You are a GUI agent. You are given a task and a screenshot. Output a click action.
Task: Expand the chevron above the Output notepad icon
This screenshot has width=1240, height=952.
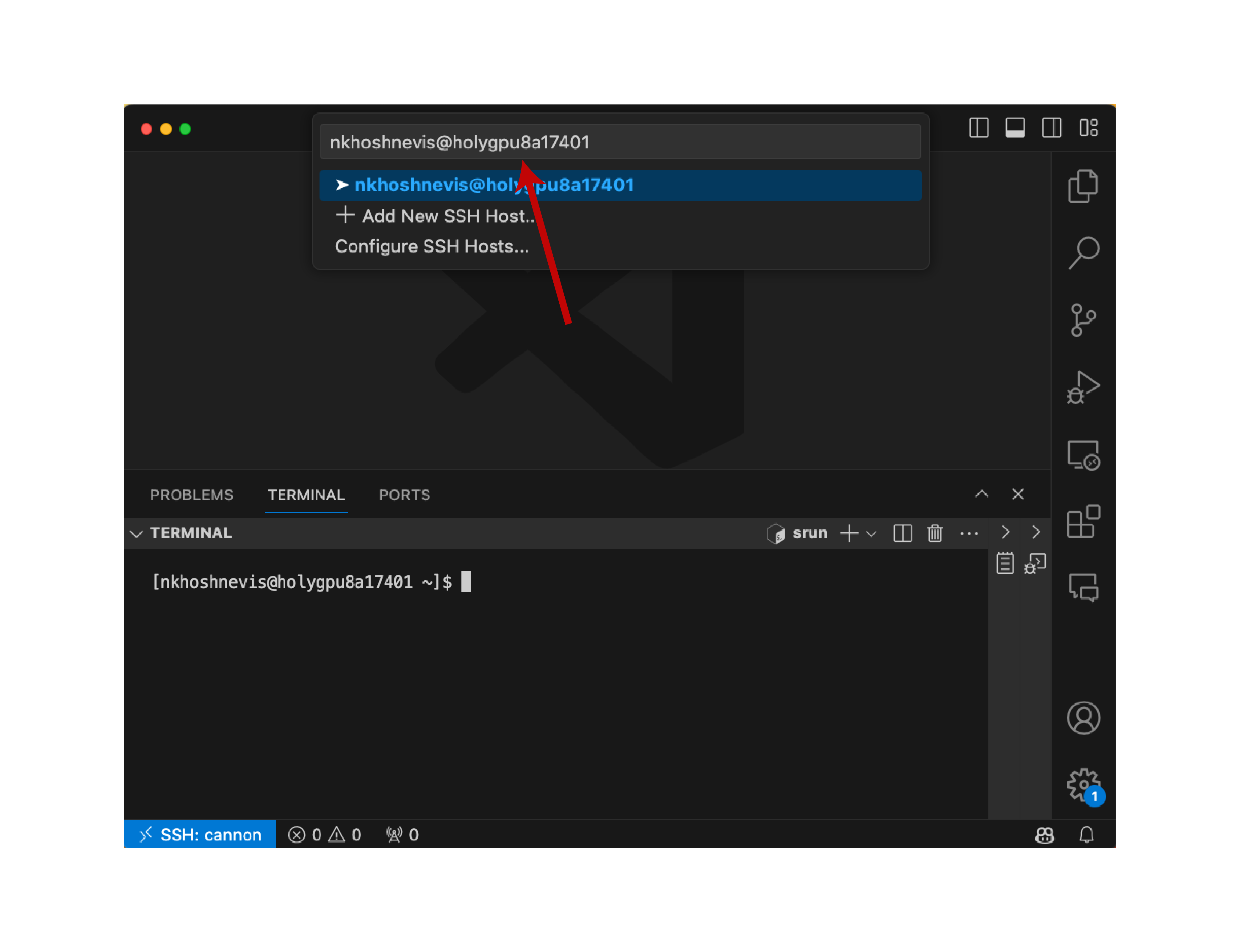click(1005, 532)
